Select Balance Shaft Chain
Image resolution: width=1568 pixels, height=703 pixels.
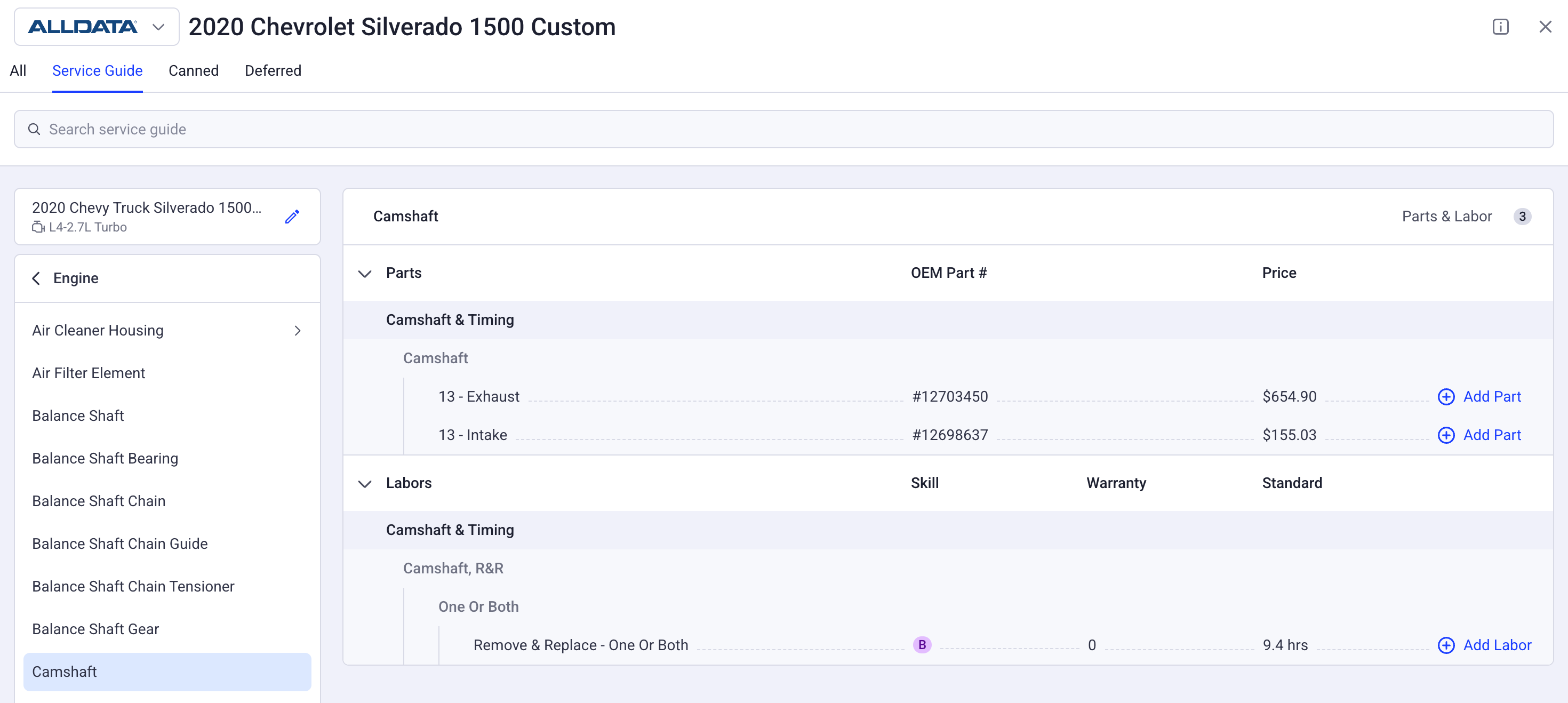tap(167, 501)
